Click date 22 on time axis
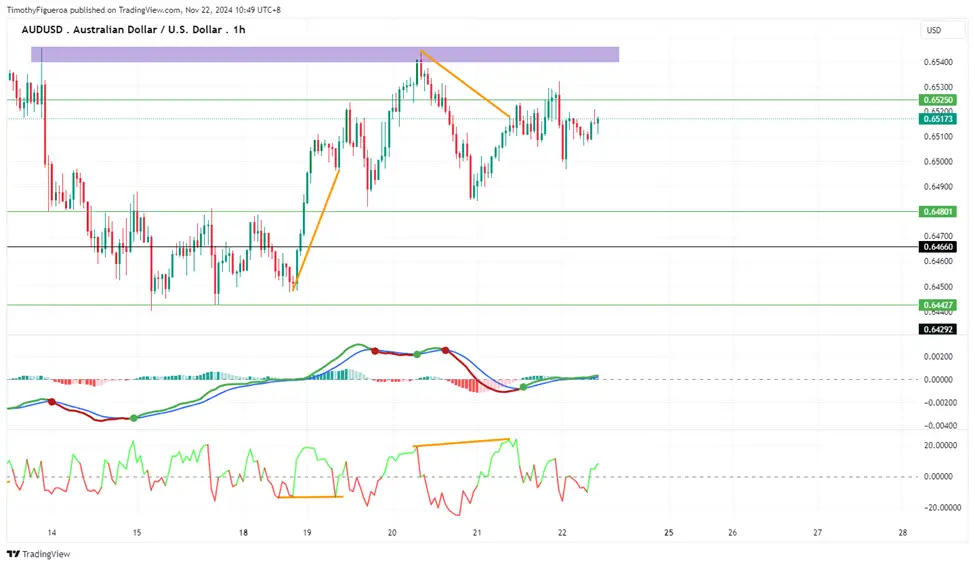Screen dimensions: 975x566 [x=562, y=532]
